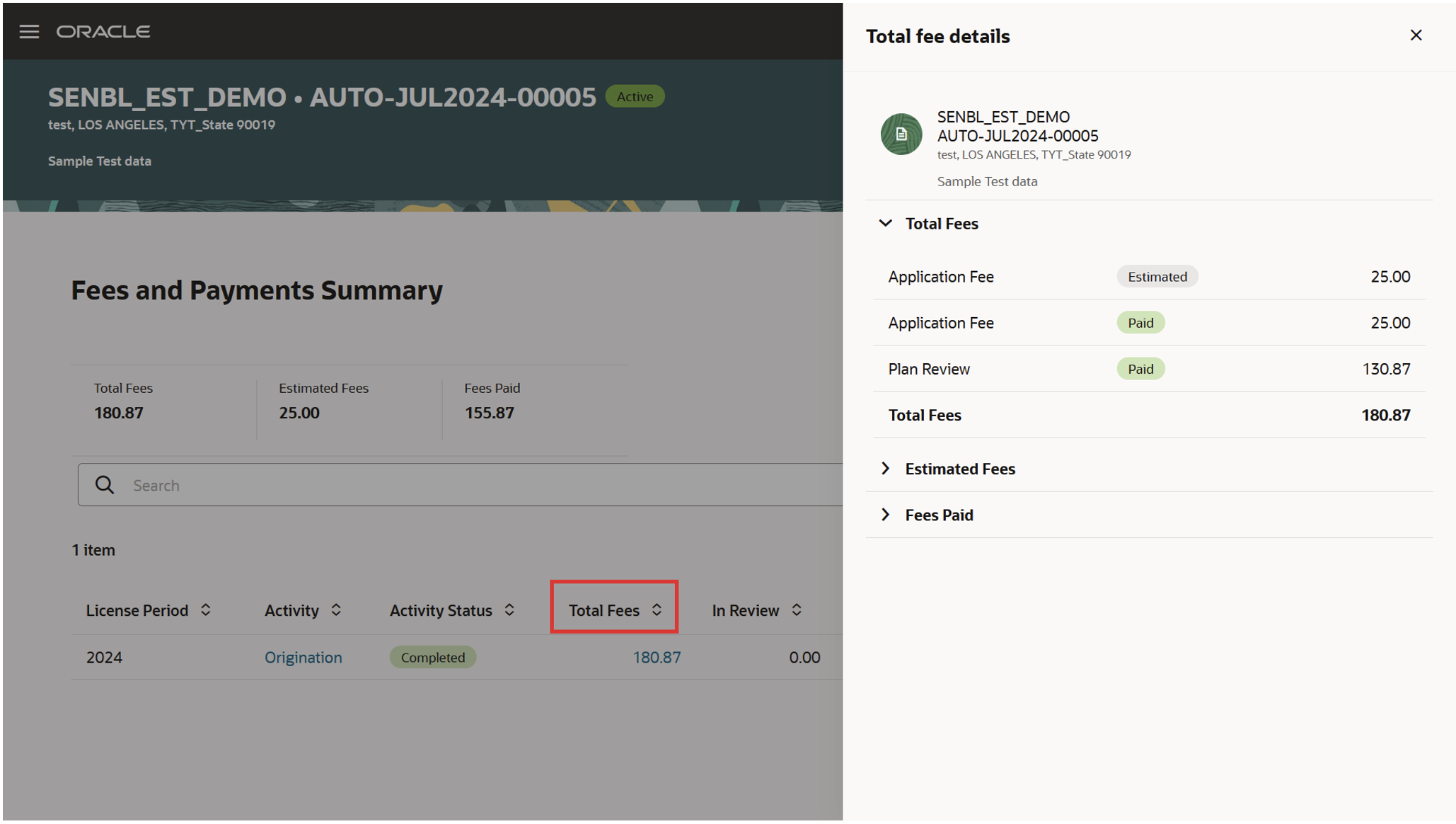
Task: Click the Estimated badge on Application Fee
Action: pos(1157,277)
